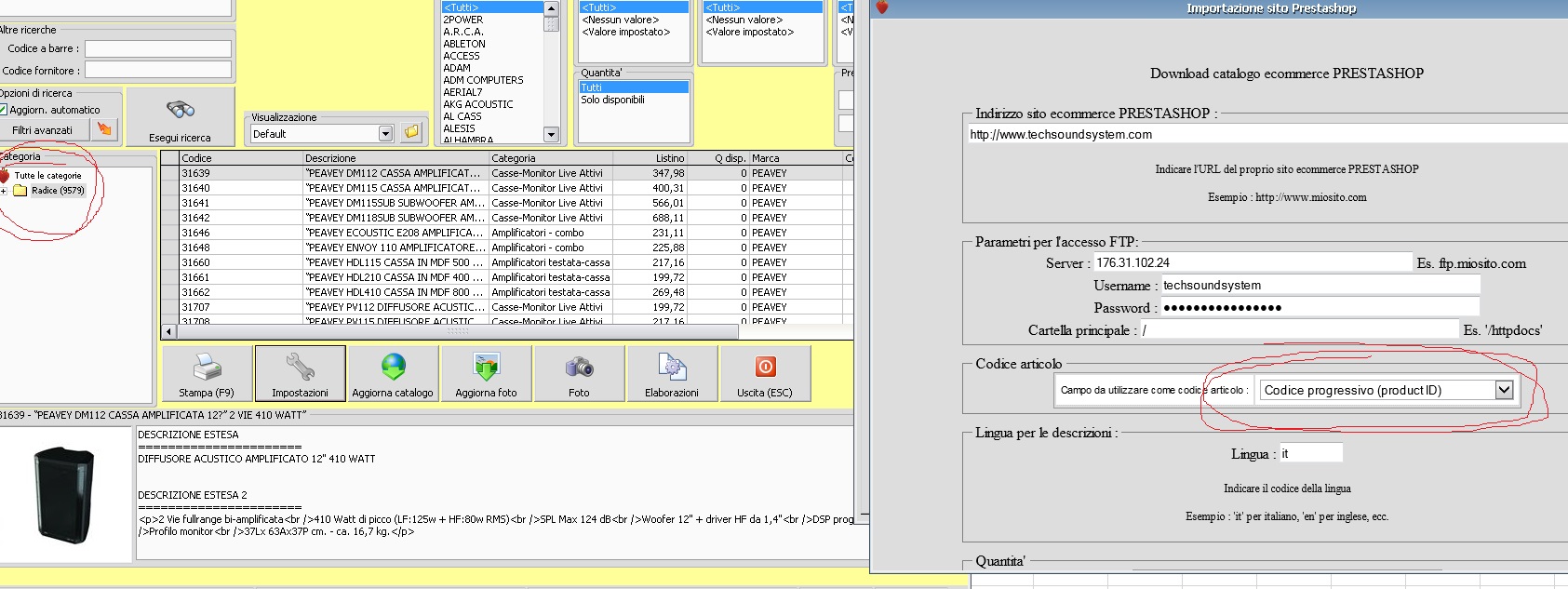The height and width of the screenshot is (589, 1568).
Task: Sort by Marca column header
Action: pyautogui.click(x=796, y=158)
